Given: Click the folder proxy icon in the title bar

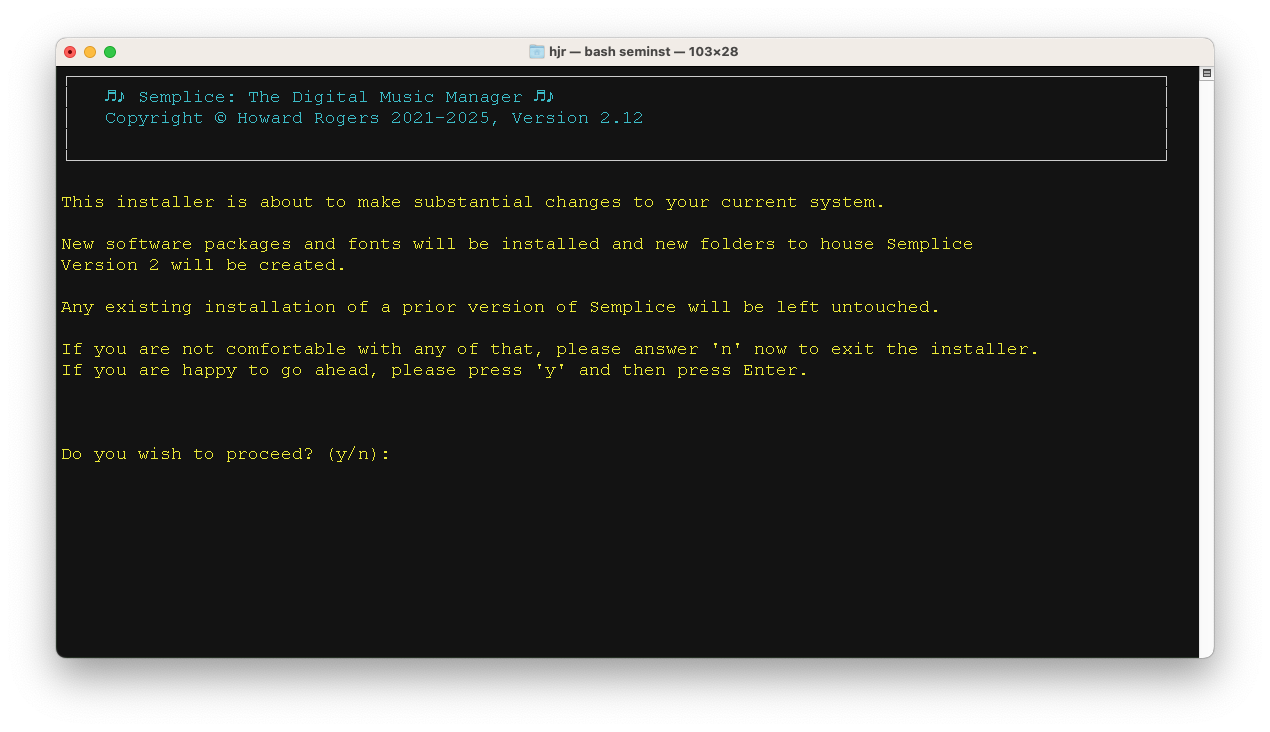Looking at the screenshot, I should [x=537, y=52].
